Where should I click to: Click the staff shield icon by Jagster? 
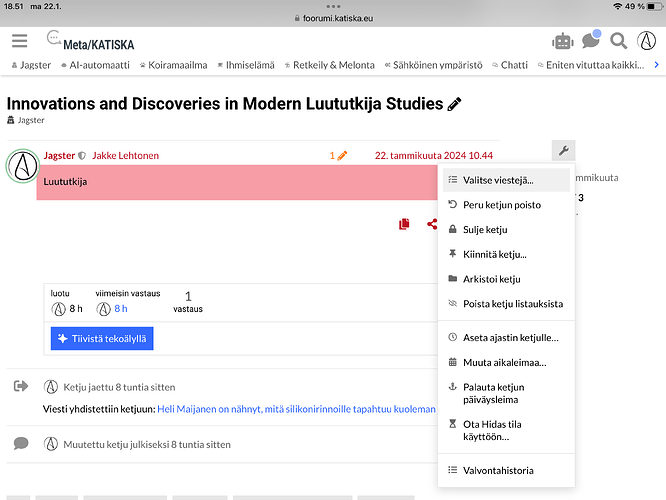click(x=82, y=156)
